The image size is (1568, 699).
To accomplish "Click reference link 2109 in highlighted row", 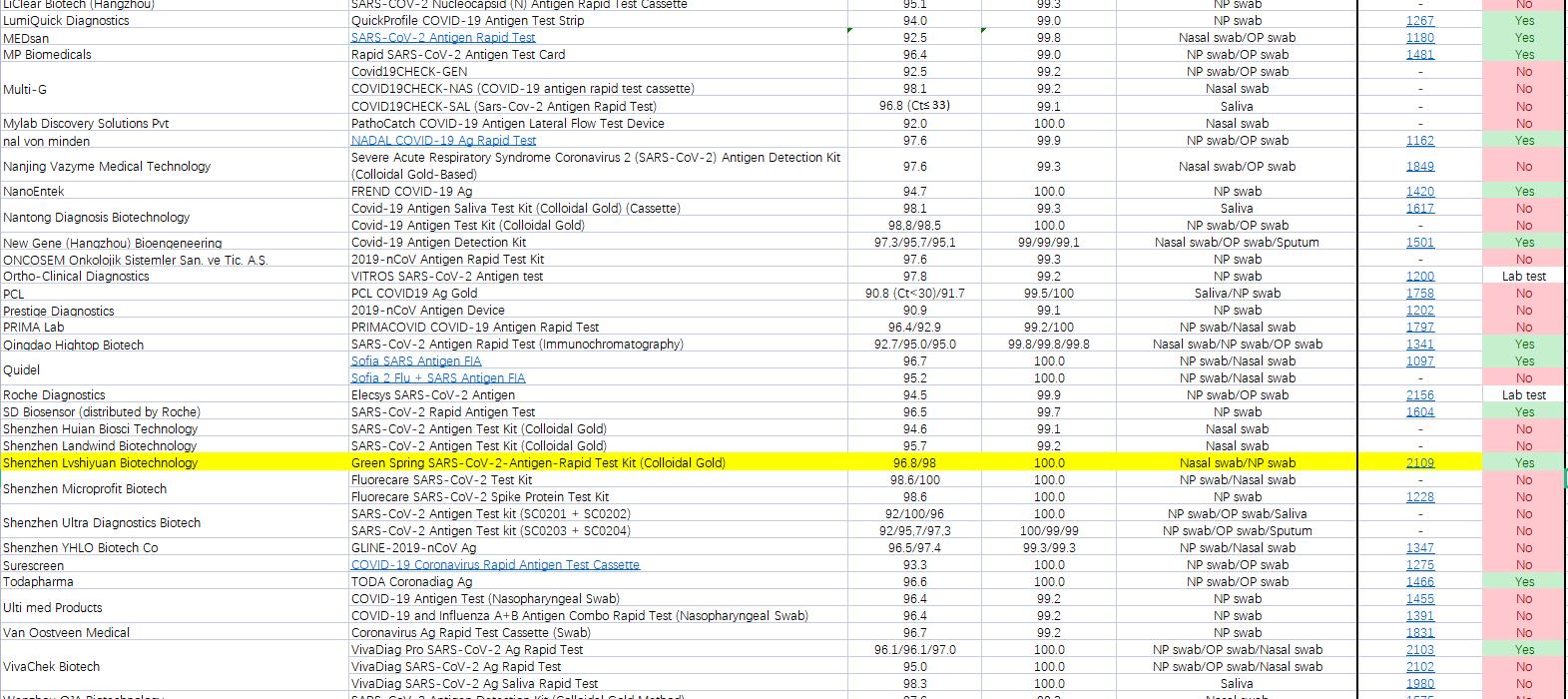I will tap(1419, 463).
